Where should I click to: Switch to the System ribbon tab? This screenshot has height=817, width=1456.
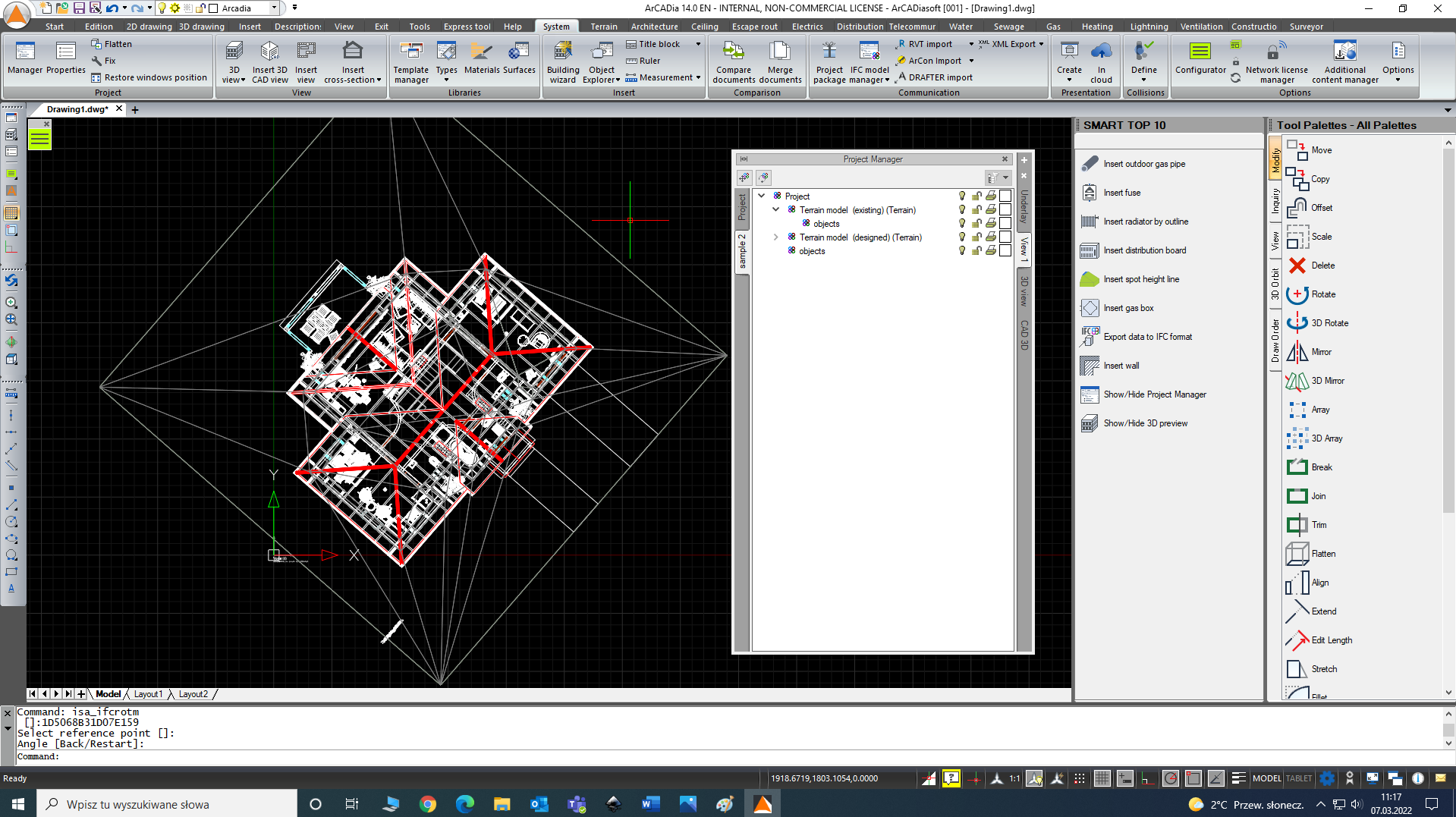pyautogui.click(x=556, y=26)
